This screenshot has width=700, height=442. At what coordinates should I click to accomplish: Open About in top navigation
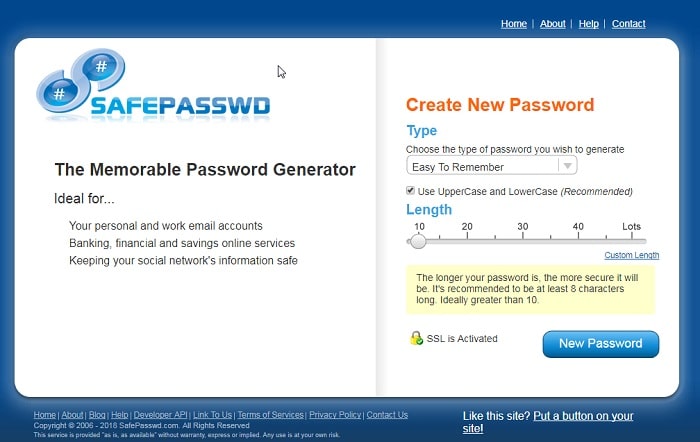tap(552, 24)
